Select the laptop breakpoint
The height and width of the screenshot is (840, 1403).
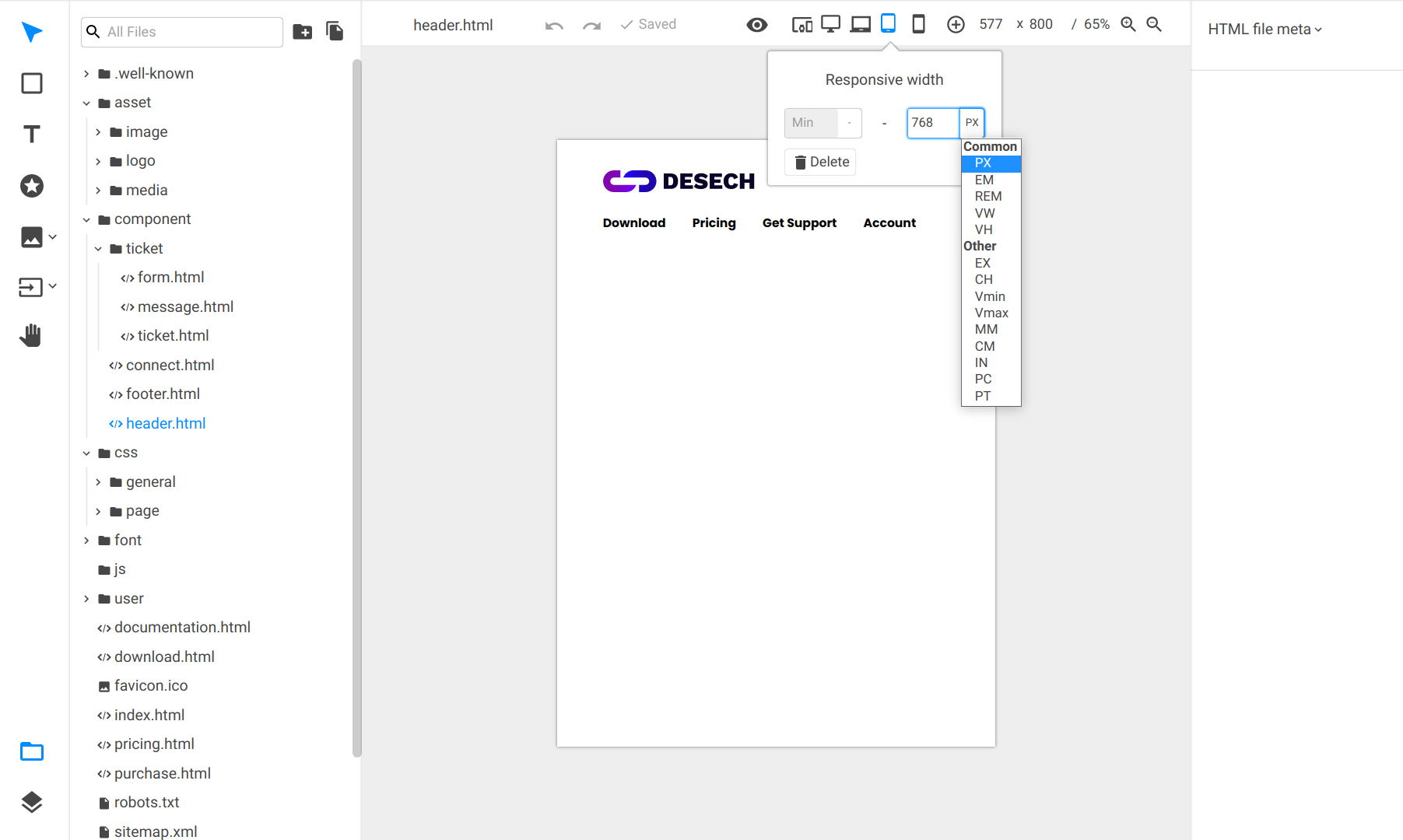click(861, 24)
